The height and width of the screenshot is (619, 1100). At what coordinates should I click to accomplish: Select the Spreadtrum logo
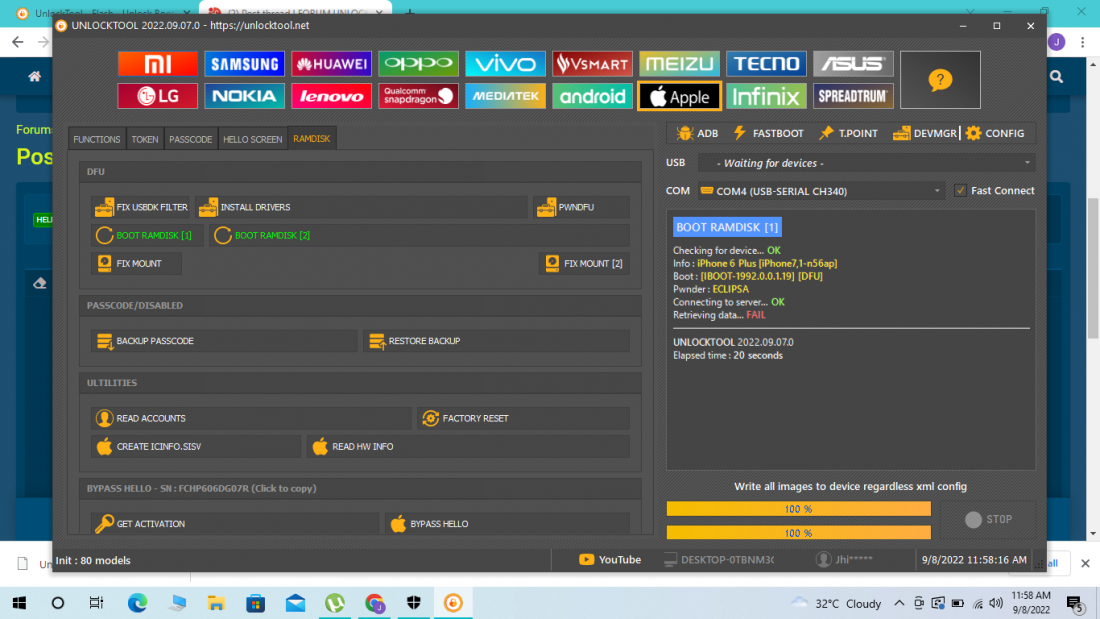click(853, 96)
